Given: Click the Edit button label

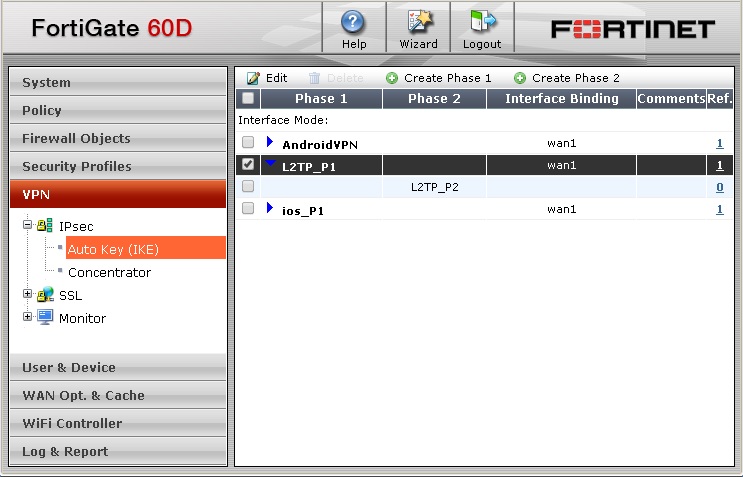Looking at the screenshot, I should [x=277, y=78].
